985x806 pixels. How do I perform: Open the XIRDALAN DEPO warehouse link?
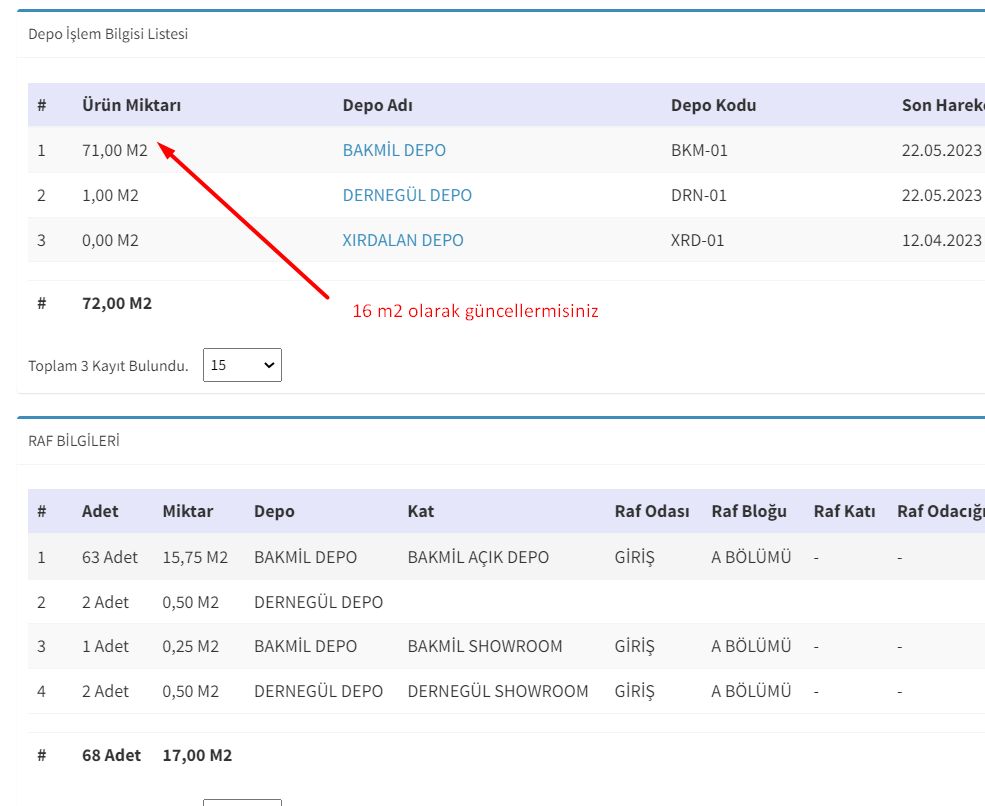pyautogui.click(x=403, y=241)
